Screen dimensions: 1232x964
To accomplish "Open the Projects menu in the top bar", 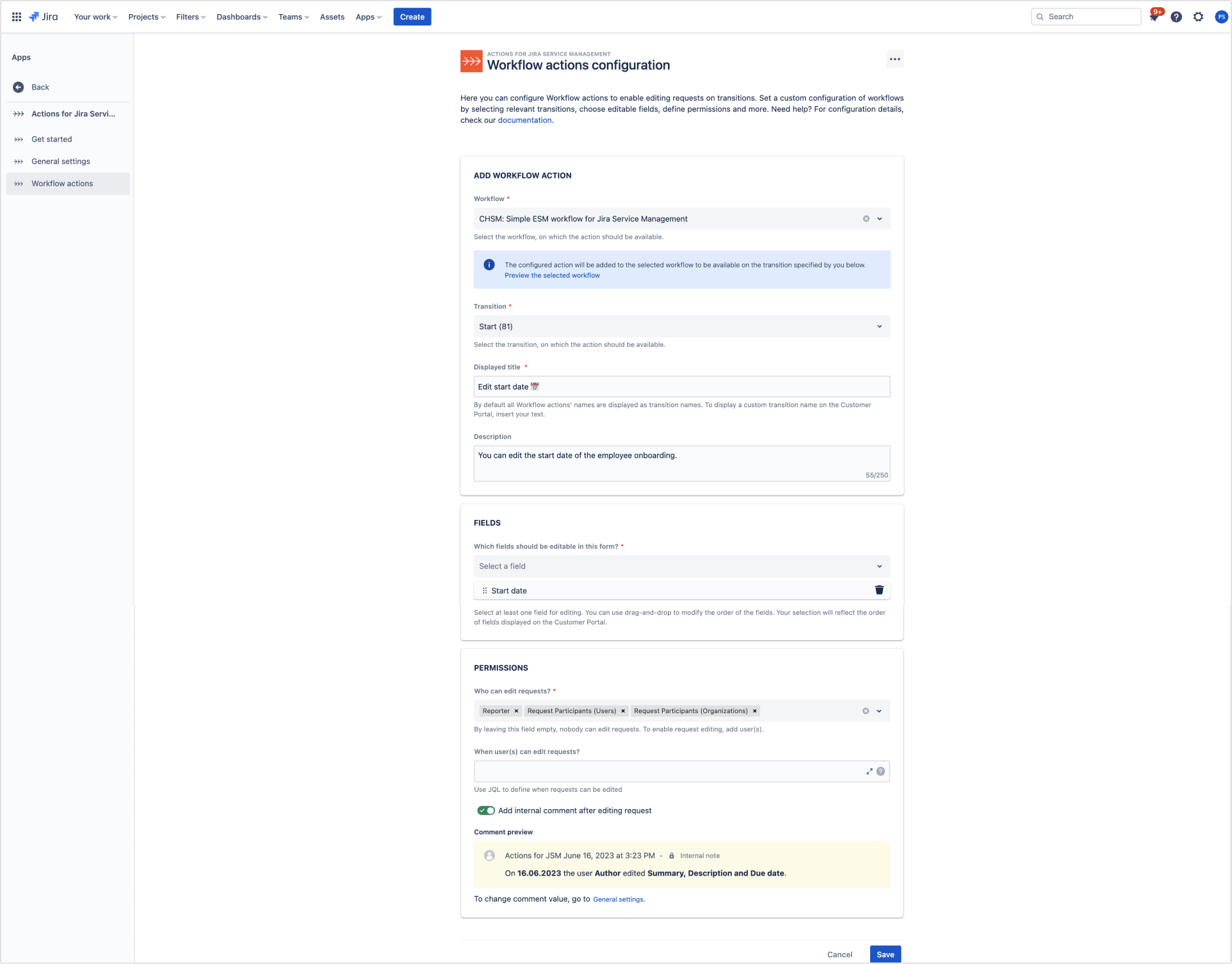I will point(147,17).
